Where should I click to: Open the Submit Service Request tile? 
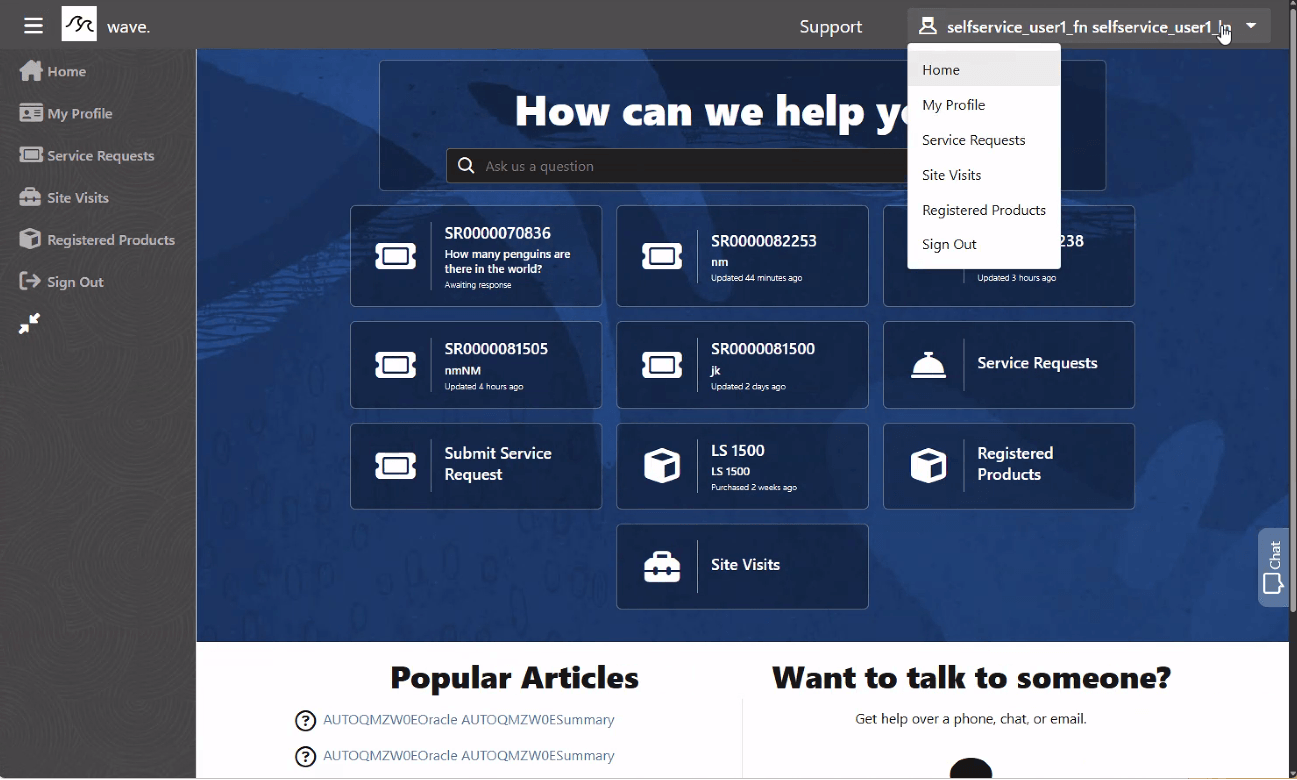[x=476, y=466]
